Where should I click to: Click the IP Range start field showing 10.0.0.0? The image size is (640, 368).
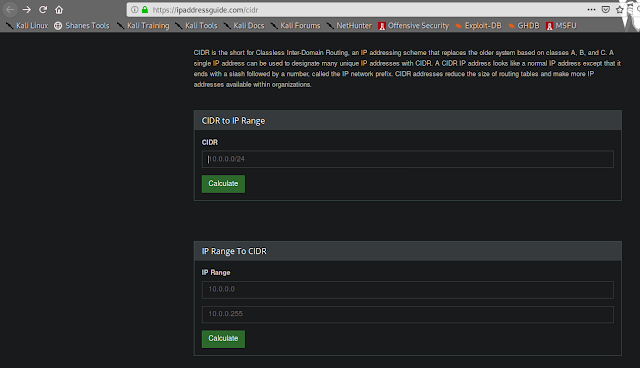tap(407, 290)
